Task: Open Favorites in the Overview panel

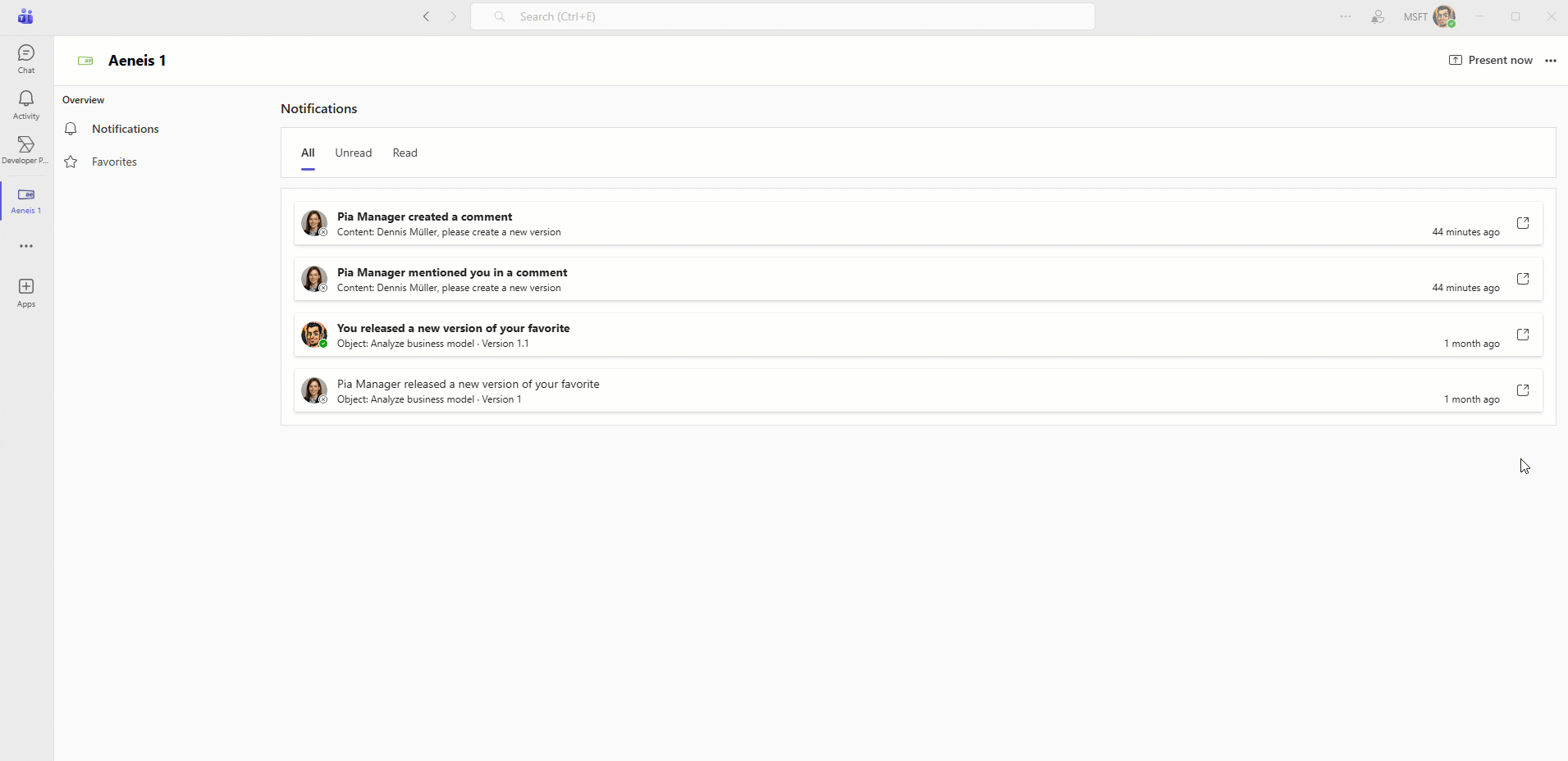Action: tap(114, 162)
